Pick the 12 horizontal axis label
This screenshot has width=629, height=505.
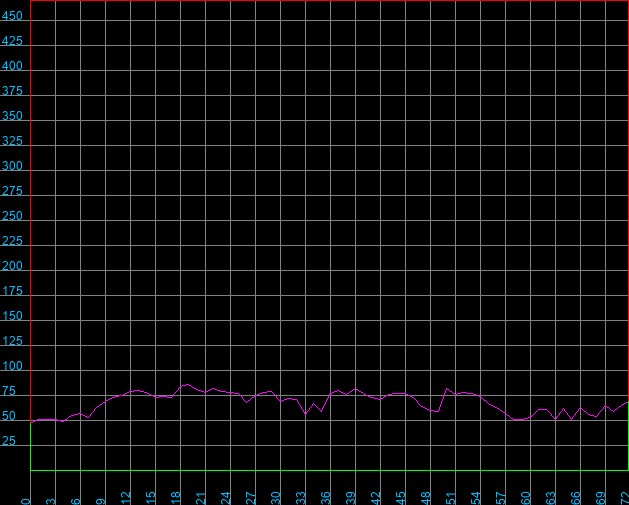(126, 498)
